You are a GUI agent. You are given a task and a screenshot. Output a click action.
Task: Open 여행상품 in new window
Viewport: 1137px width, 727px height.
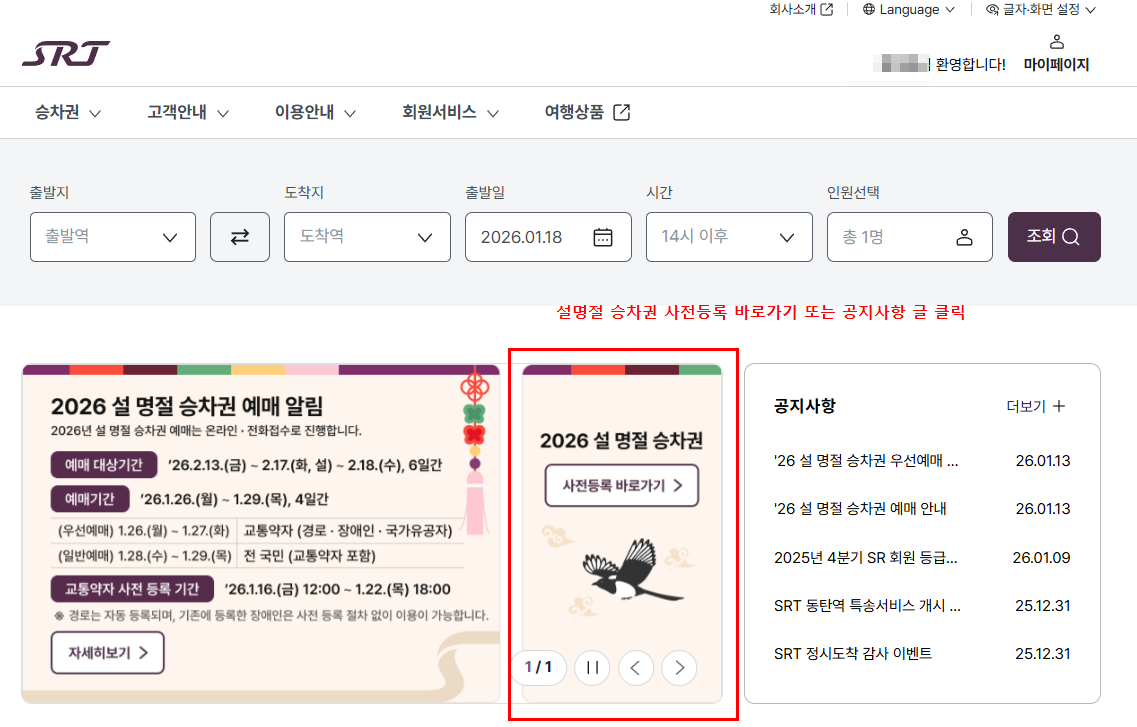(587, 112)
